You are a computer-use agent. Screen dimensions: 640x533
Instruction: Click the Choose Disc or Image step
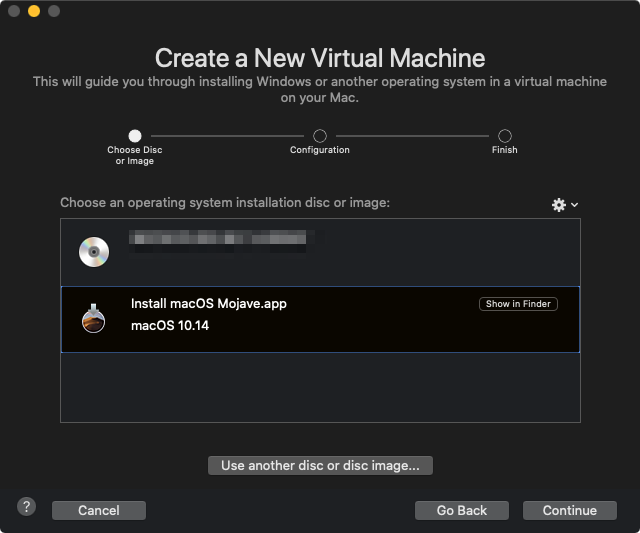click(x=135, y=147)
